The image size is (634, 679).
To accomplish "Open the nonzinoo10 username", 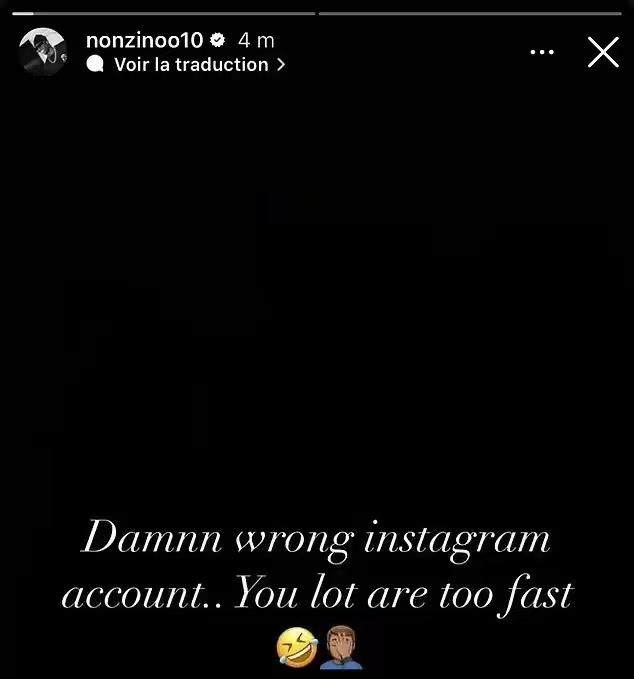I will point(144,41).
